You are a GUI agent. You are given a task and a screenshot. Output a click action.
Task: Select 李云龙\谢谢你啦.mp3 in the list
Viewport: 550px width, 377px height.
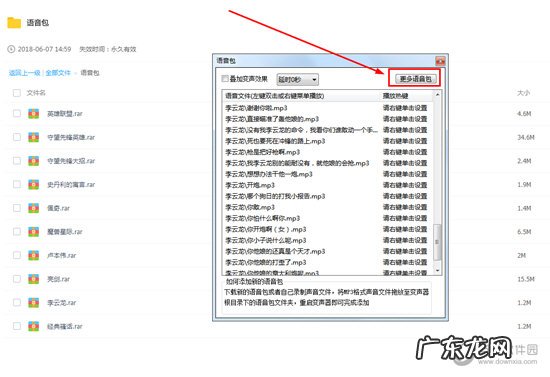pyautogui.click(x=256, y=108)
